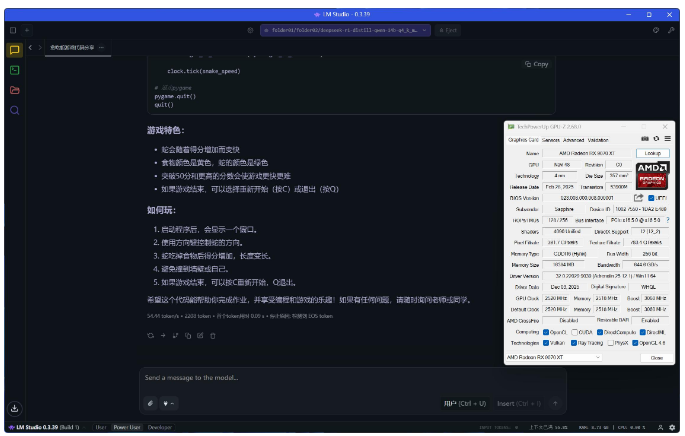Toggle the Vulkan checkbox
The width and height of the screenshot is (685, 436).
548,341
